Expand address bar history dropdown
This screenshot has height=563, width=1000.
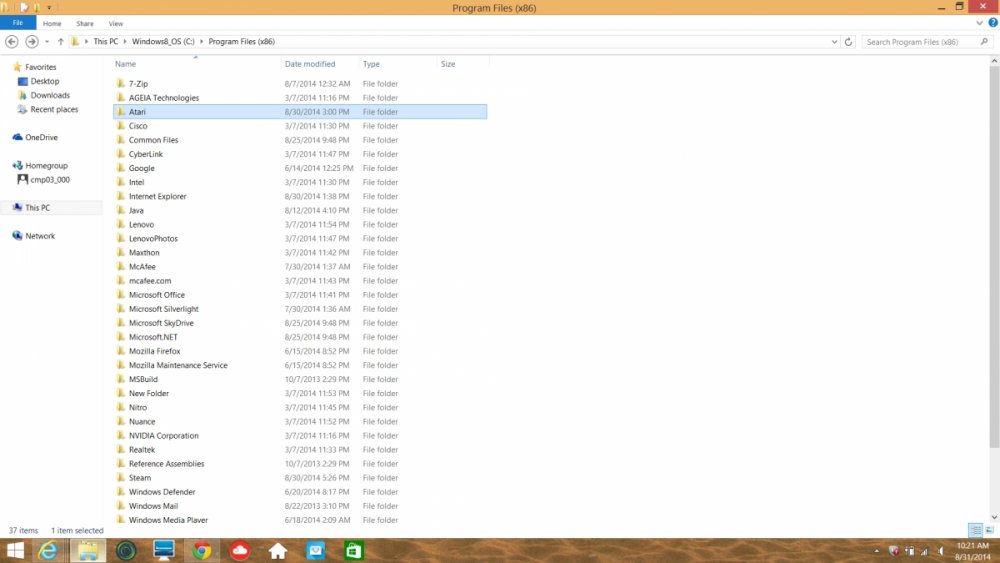pos(834,41)
